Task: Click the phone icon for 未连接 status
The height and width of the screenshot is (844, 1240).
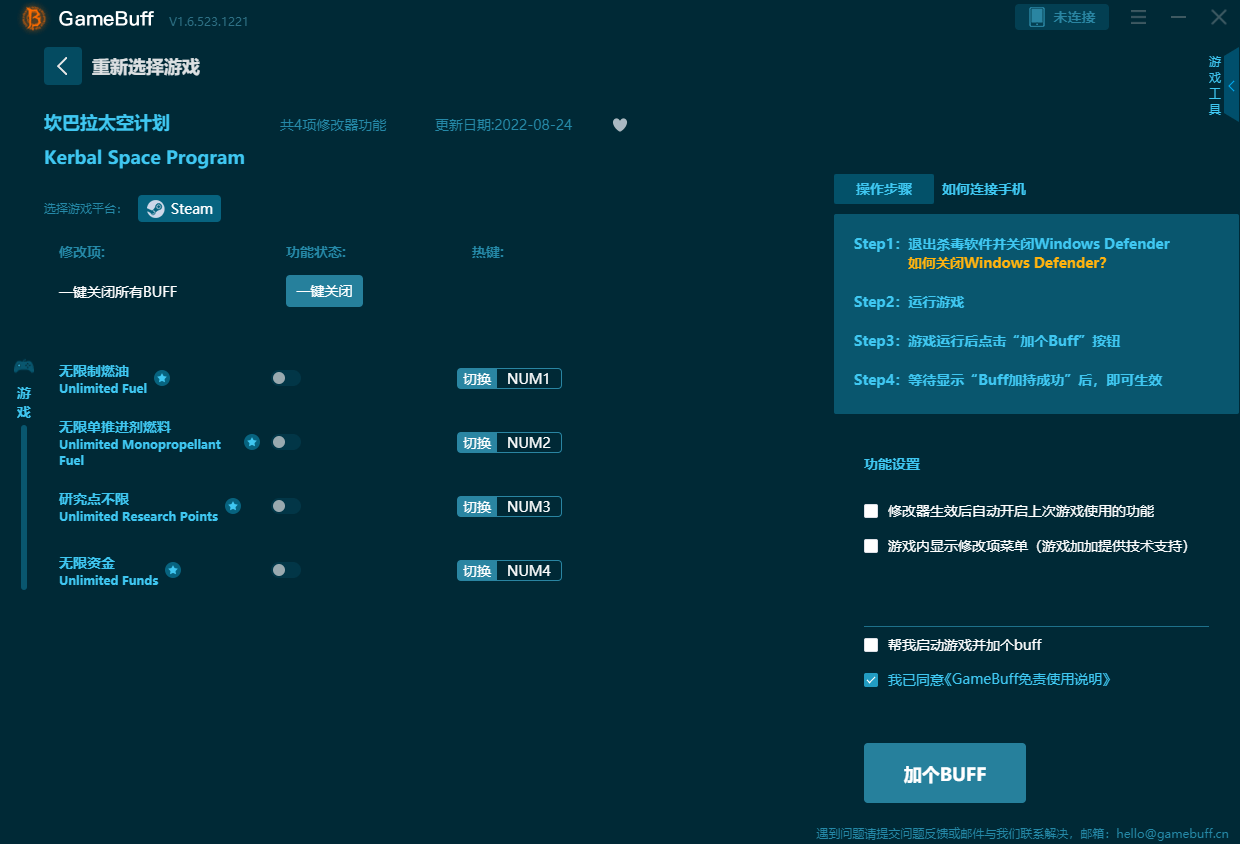Action: (x=1037, y=17)
